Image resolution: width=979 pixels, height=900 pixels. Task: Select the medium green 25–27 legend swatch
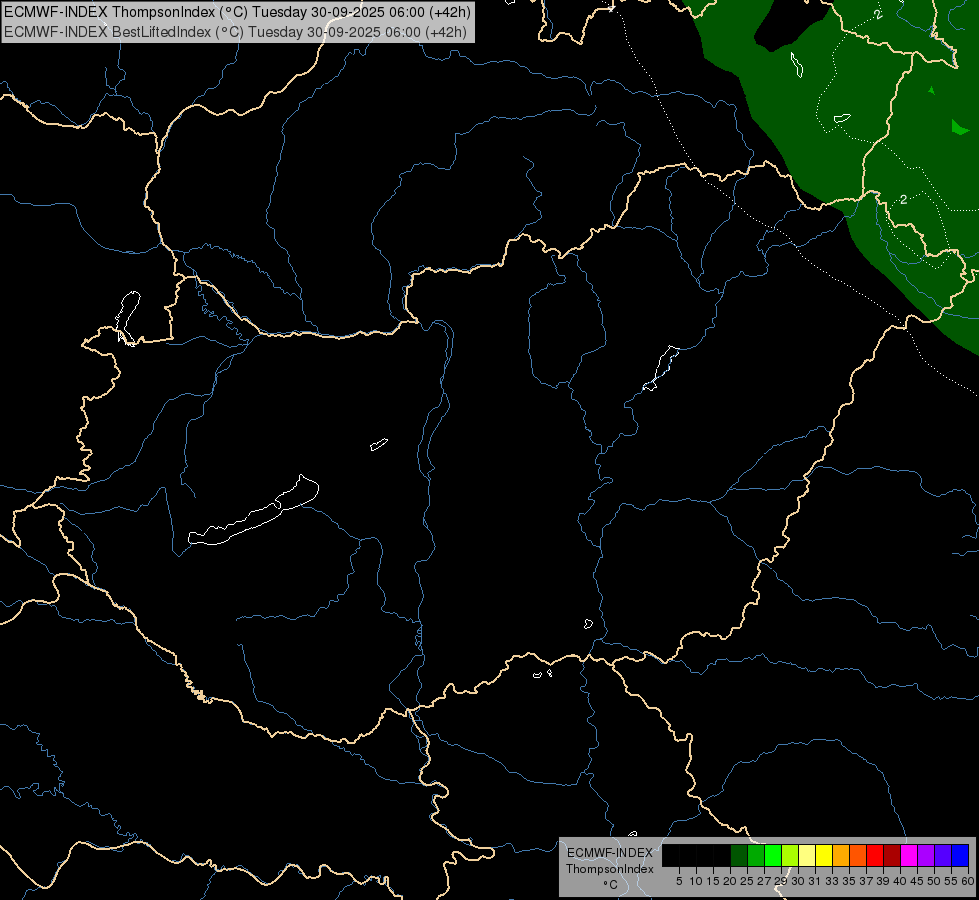756,856
